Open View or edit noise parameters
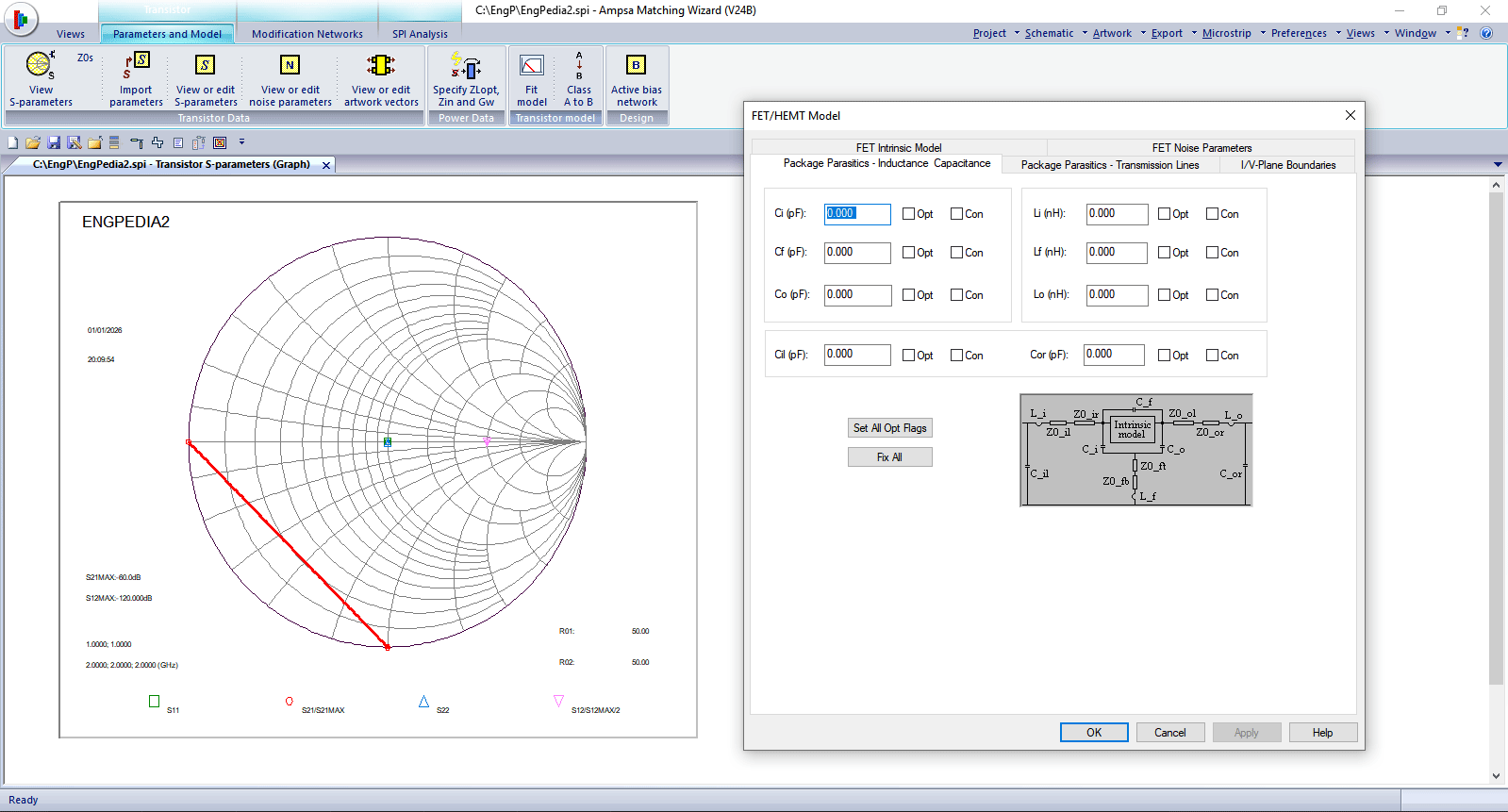 click(x=290, y=66)
